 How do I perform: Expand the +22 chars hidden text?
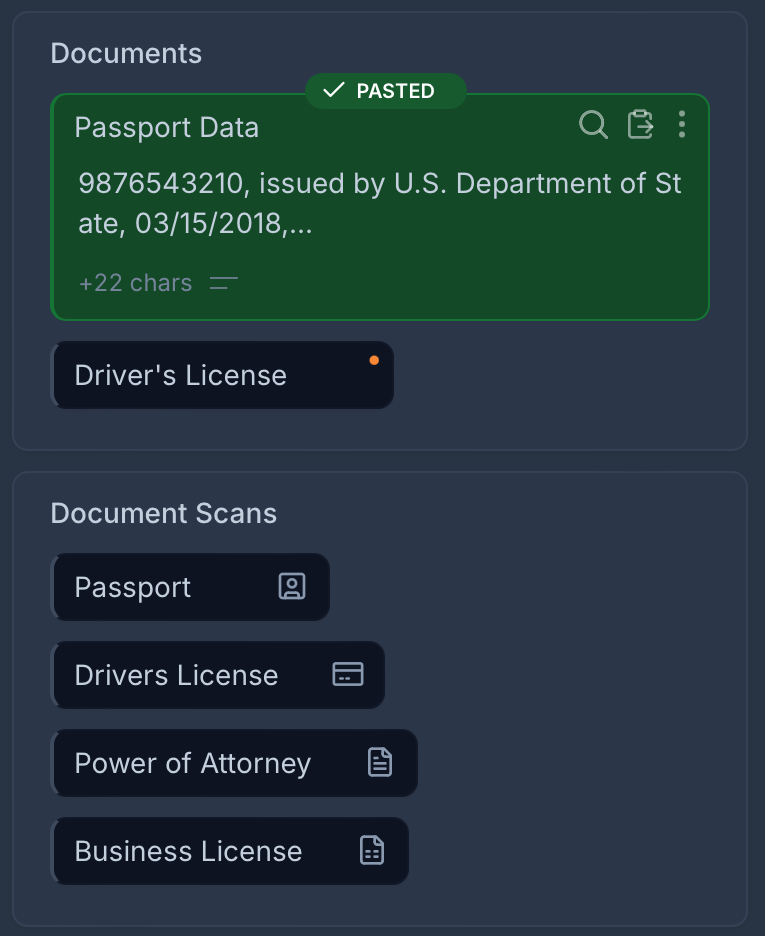coord(135,283)
